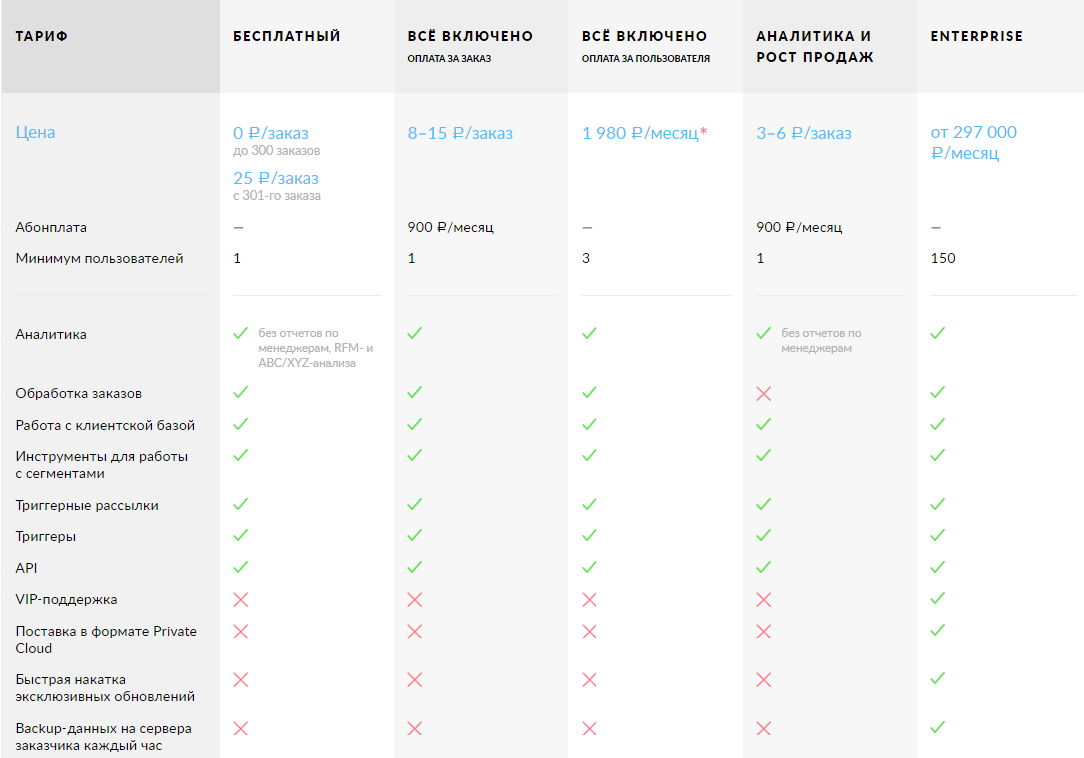Click the 25 ₽/заказ price
The height and width of the screenshot is (758, 1084).
pyautogui.click(x=276, y=178)
